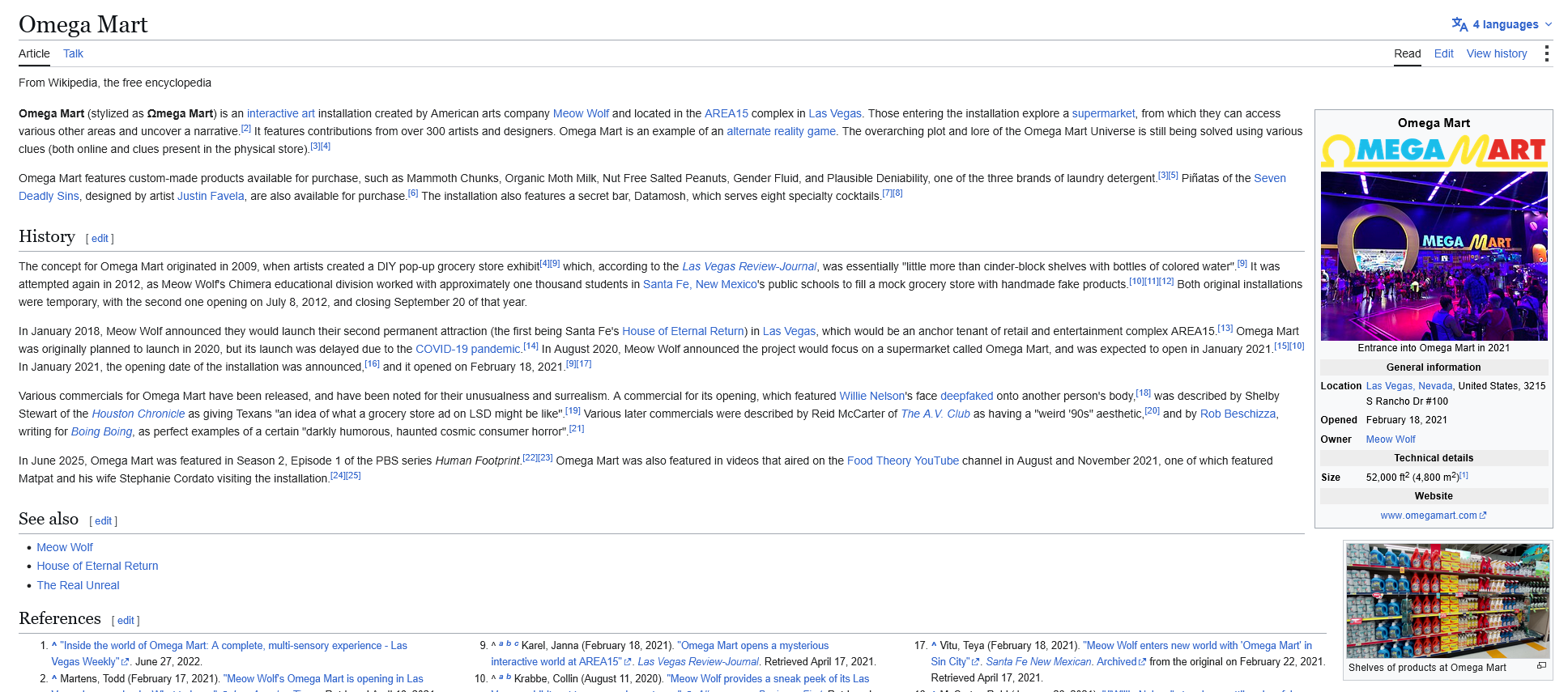Select the Read tab
This screenshot has height=692, width=1568.
1407,53
